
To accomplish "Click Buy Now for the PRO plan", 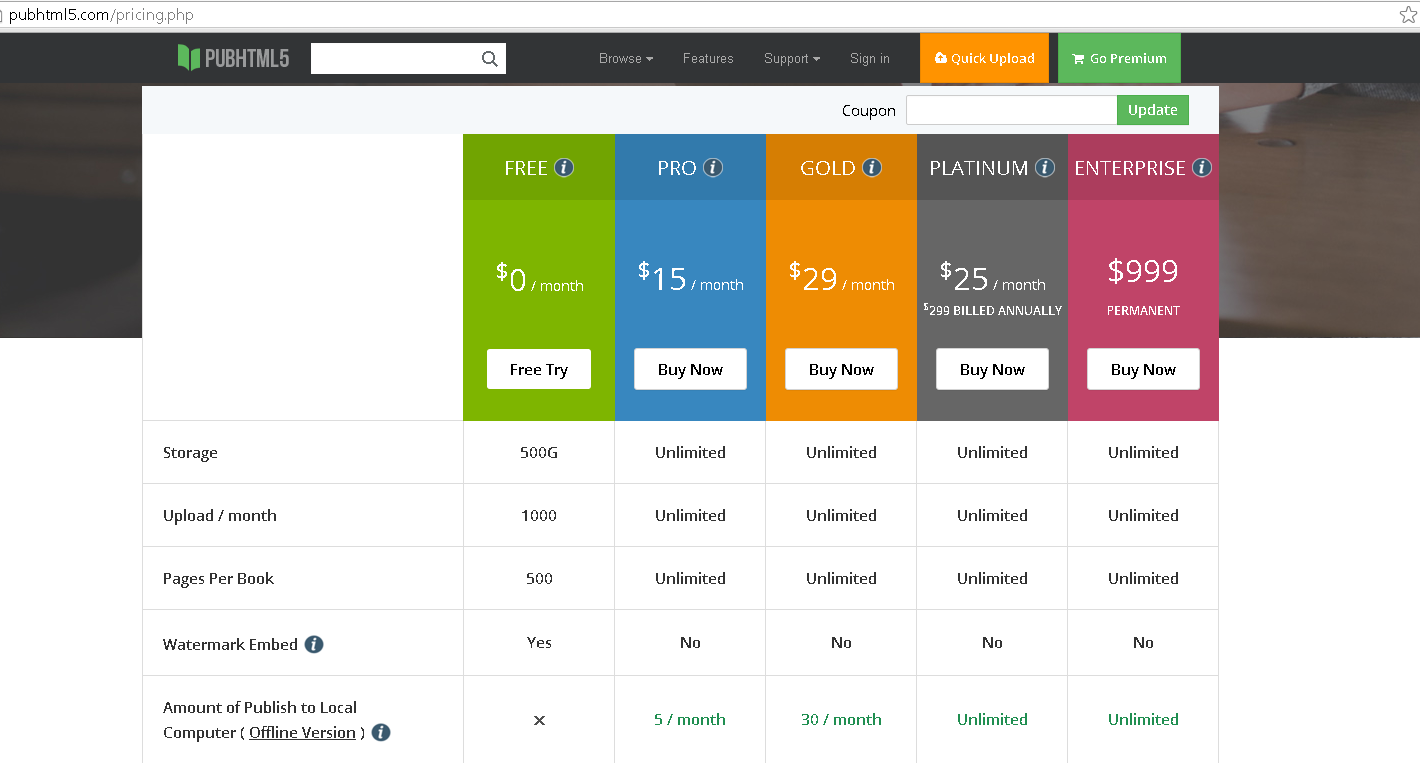I will point(690,369).
